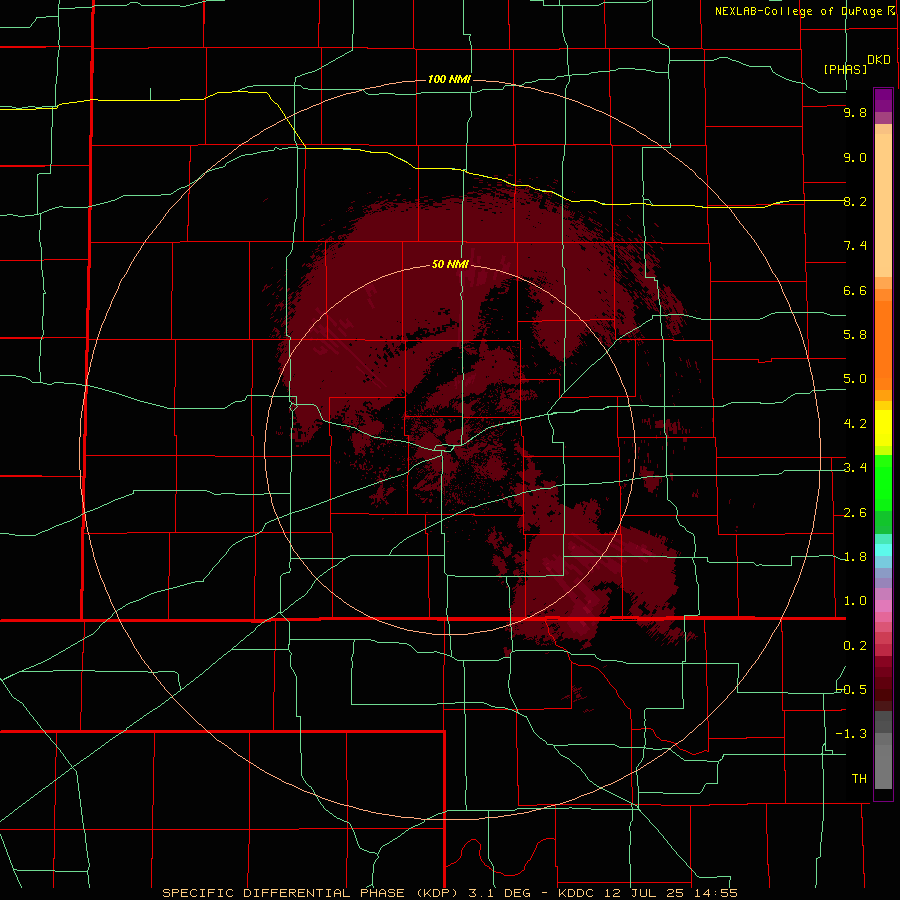Viewport: 900px width, 900px height.
Task: Click the 100 NMI range ring label
Action: click(x=449, y=79)
